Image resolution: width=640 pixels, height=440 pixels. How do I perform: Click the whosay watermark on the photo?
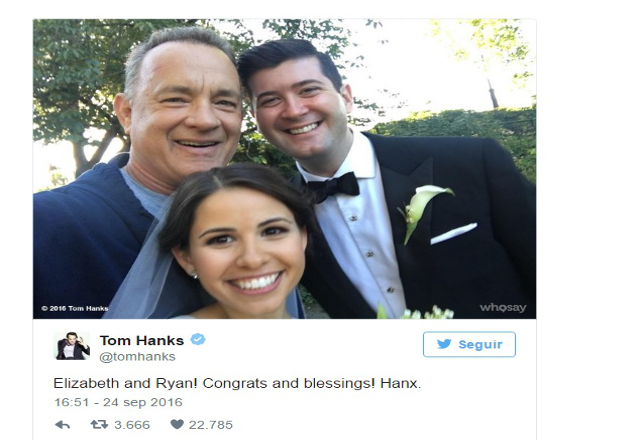503,307
